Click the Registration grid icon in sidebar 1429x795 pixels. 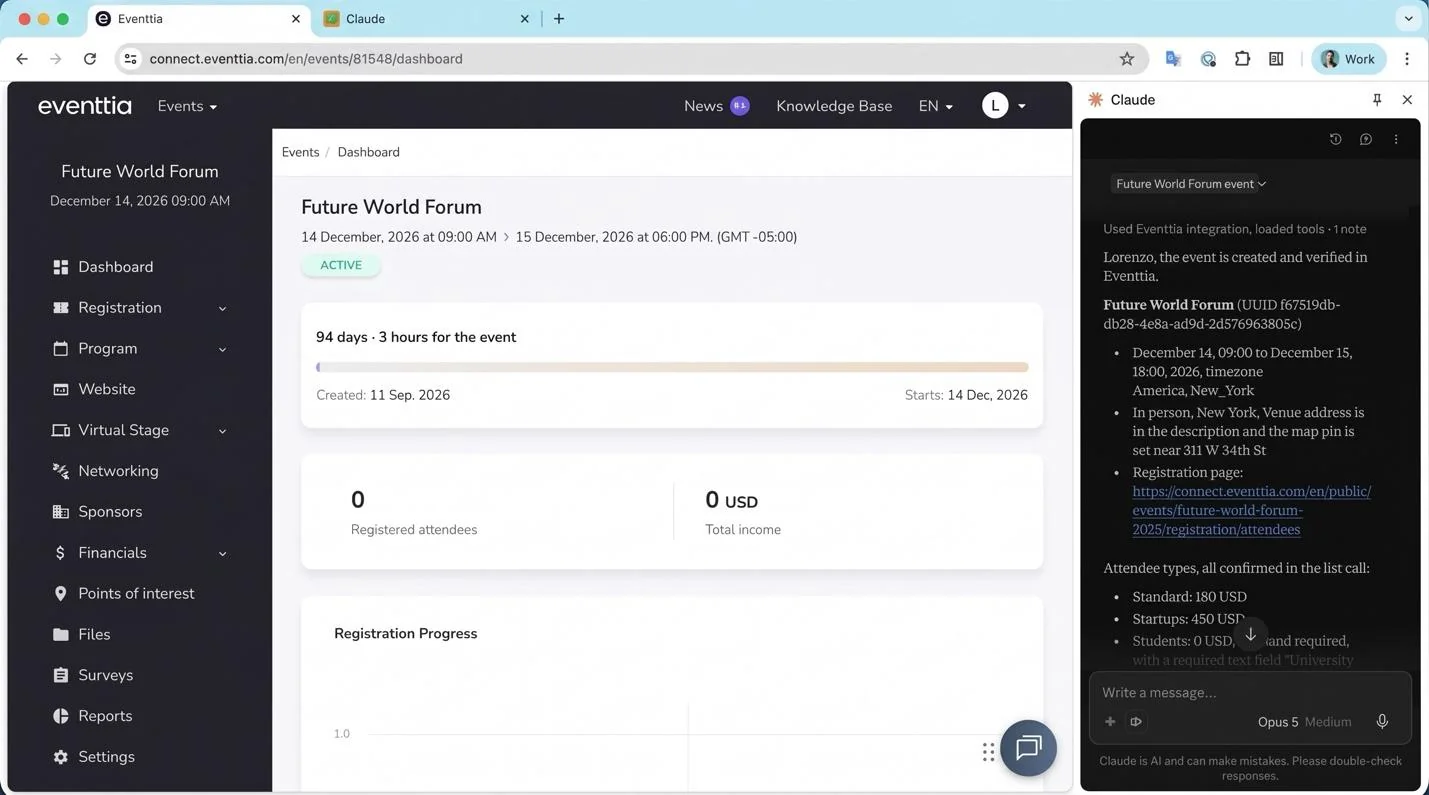60,308
